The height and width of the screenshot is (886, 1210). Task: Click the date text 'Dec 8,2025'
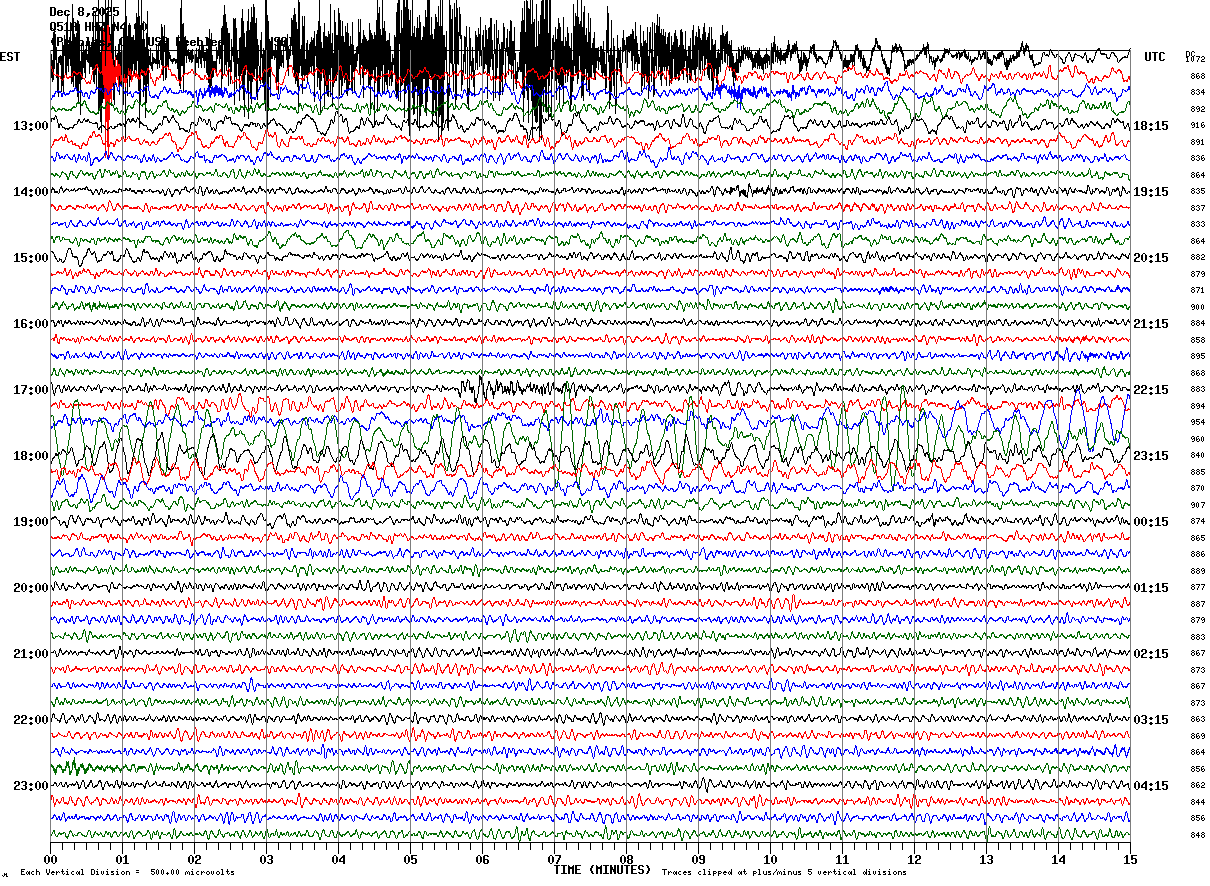click(84, 12)
